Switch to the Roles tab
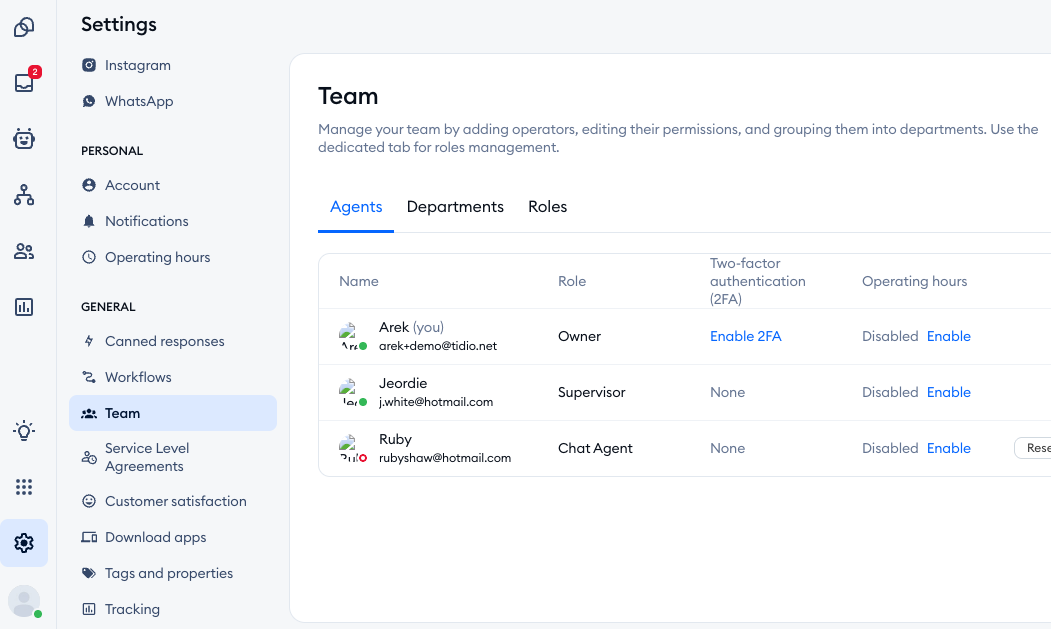 tap(547, 207)
